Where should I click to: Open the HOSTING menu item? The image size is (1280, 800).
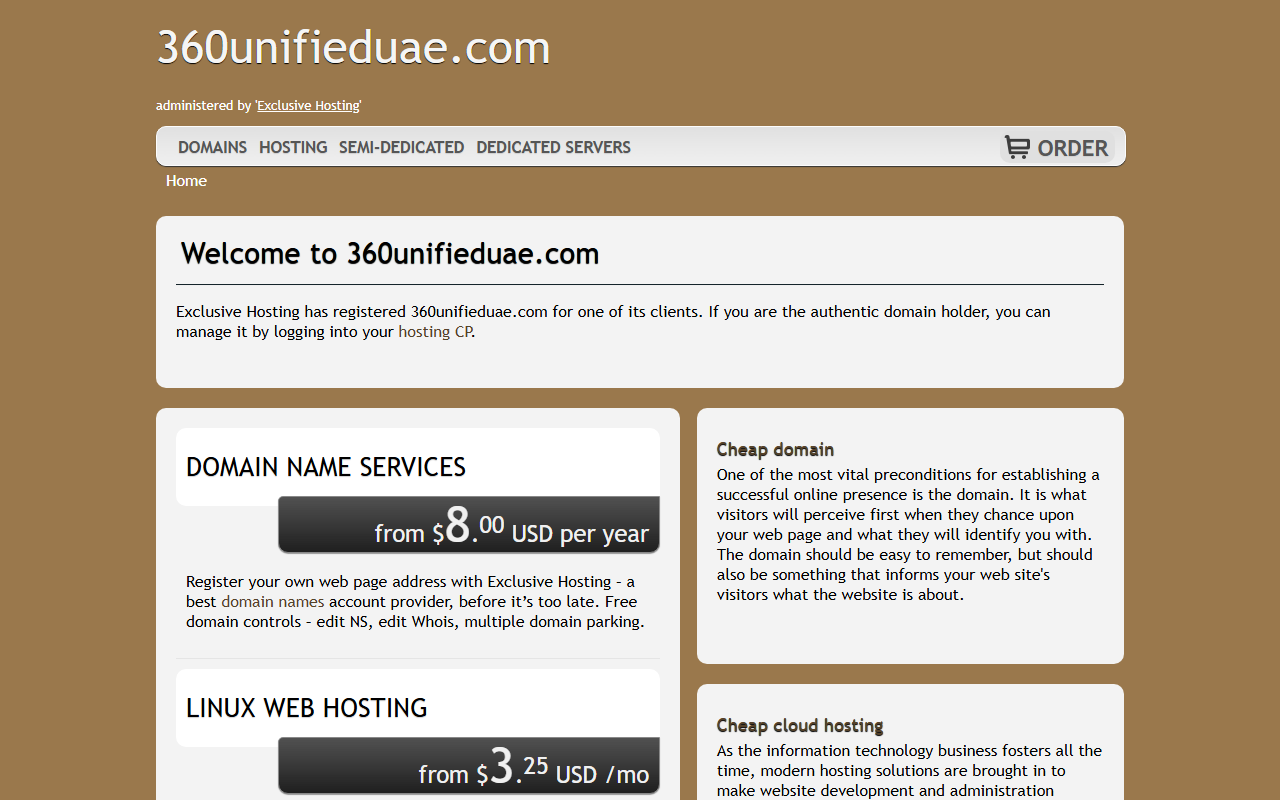pyautogui.click(x=293, y=147)
